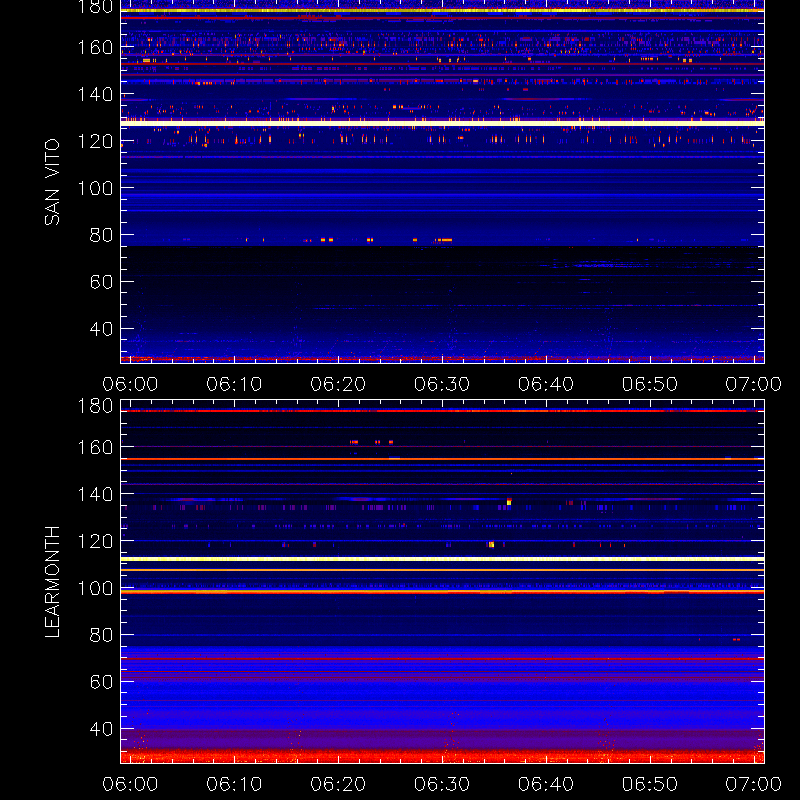
Task: Click the small red mark near 78 MHz in Learmonth
Action: (736, 639)
